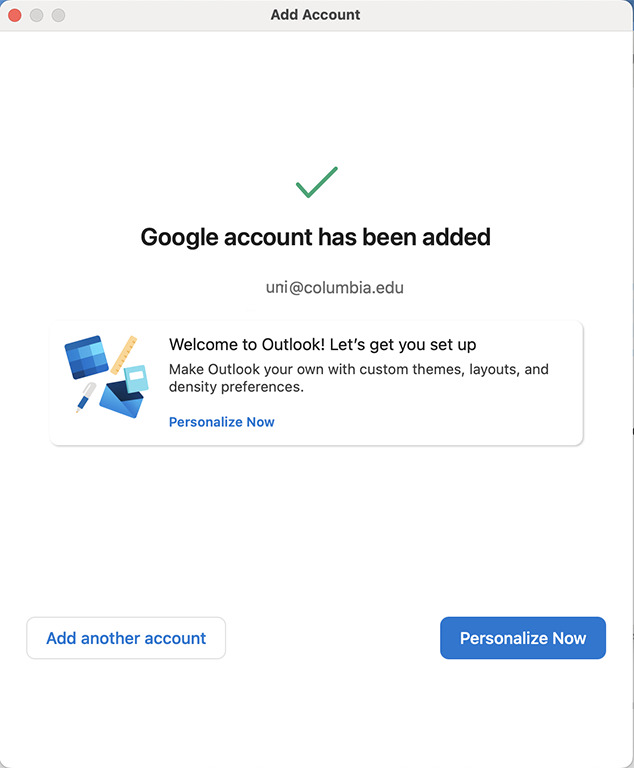
Task: Zoom the Add Account window
Action: 58,15
